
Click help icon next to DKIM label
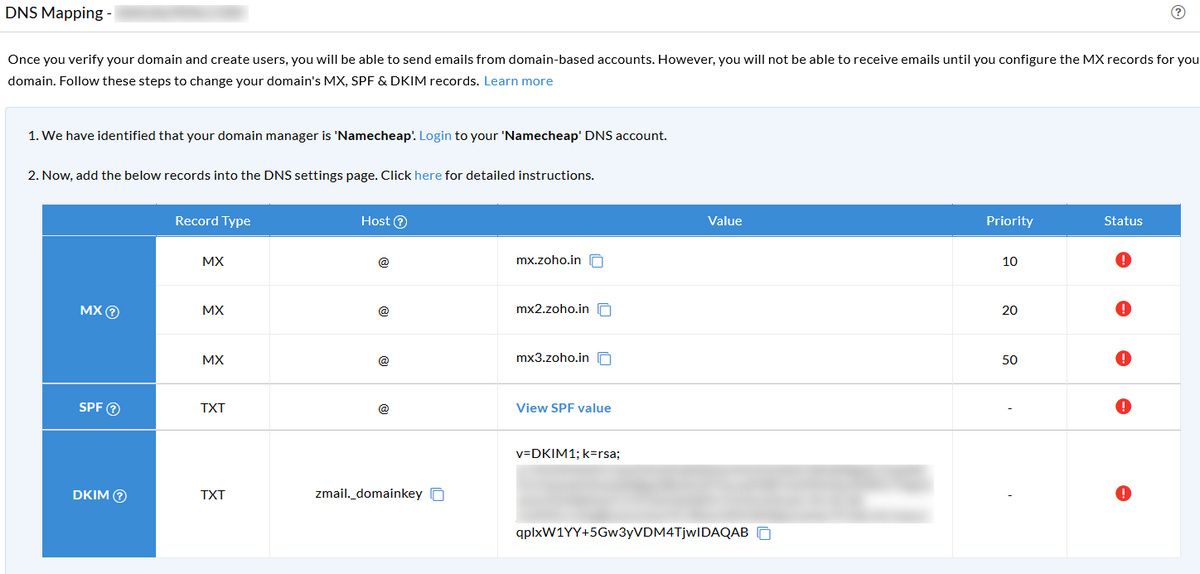[120, 496]
